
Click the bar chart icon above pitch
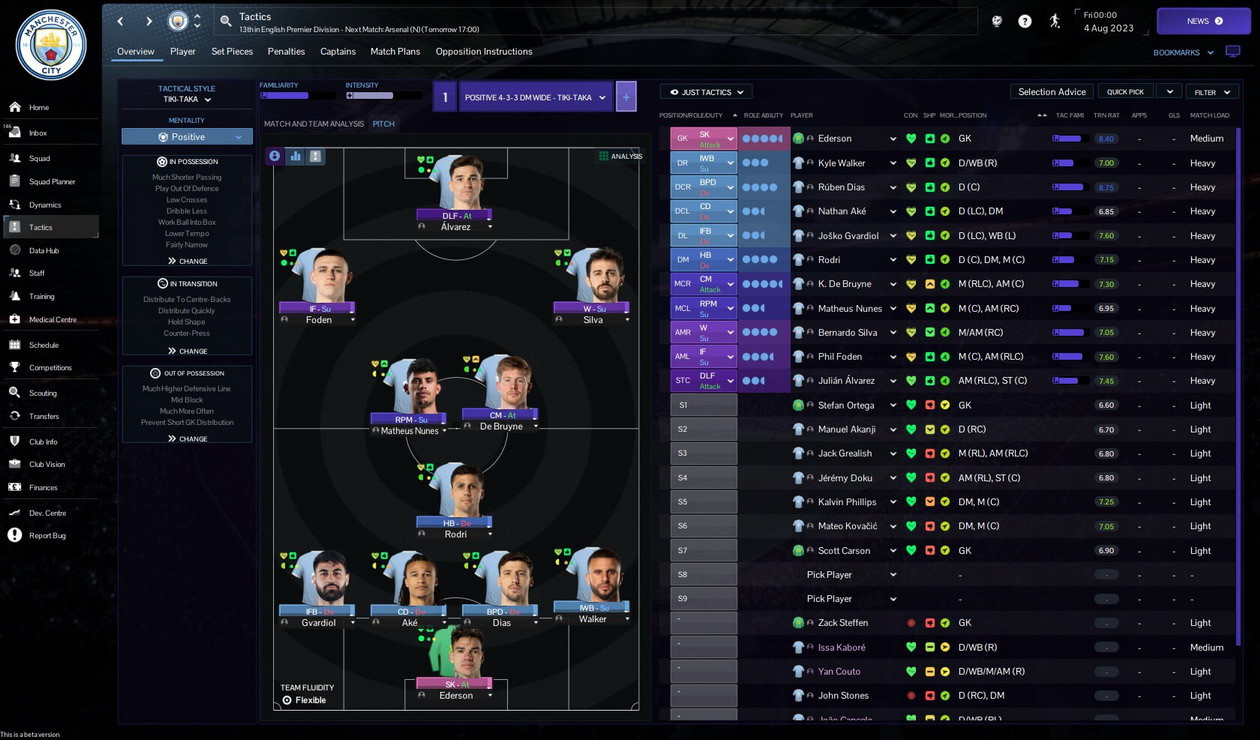click(296, 156)
